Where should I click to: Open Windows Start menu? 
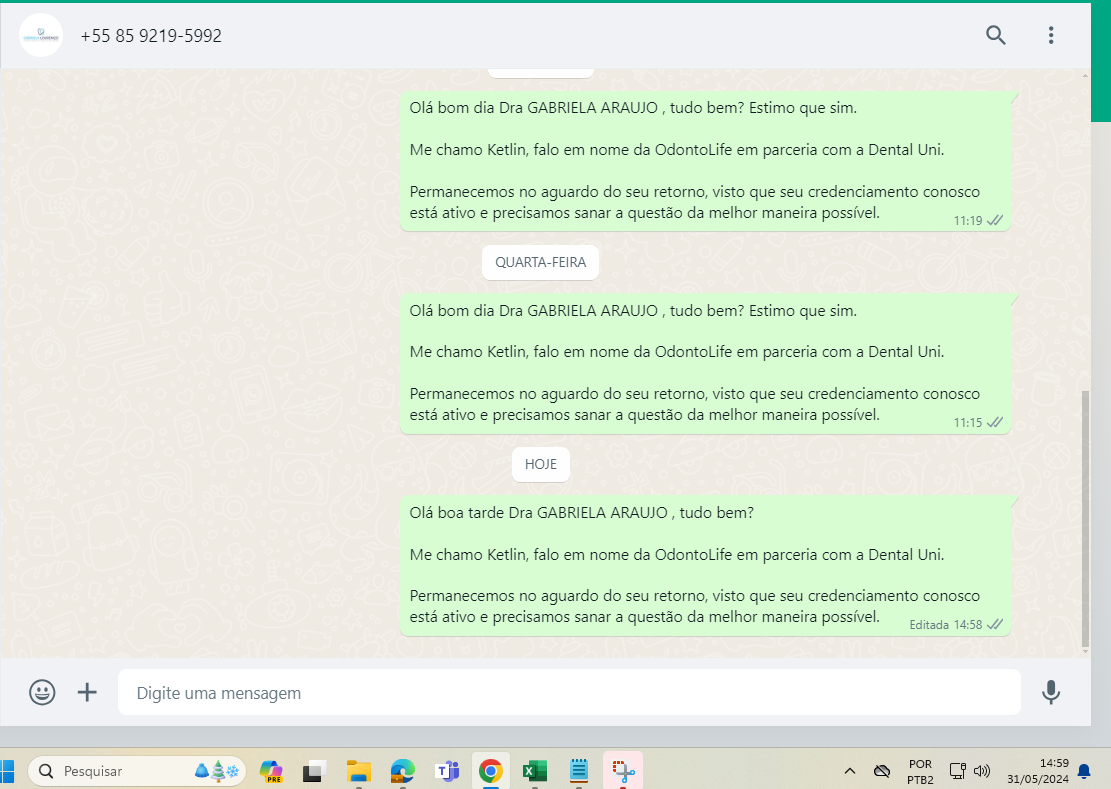coord(7,771)
